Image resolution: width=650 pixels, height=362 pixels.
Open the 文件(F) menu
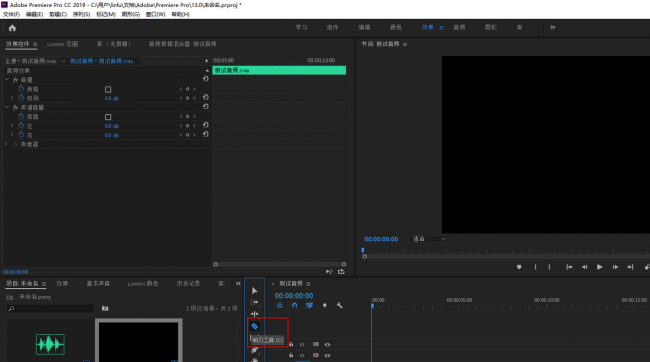pos(11,14)
